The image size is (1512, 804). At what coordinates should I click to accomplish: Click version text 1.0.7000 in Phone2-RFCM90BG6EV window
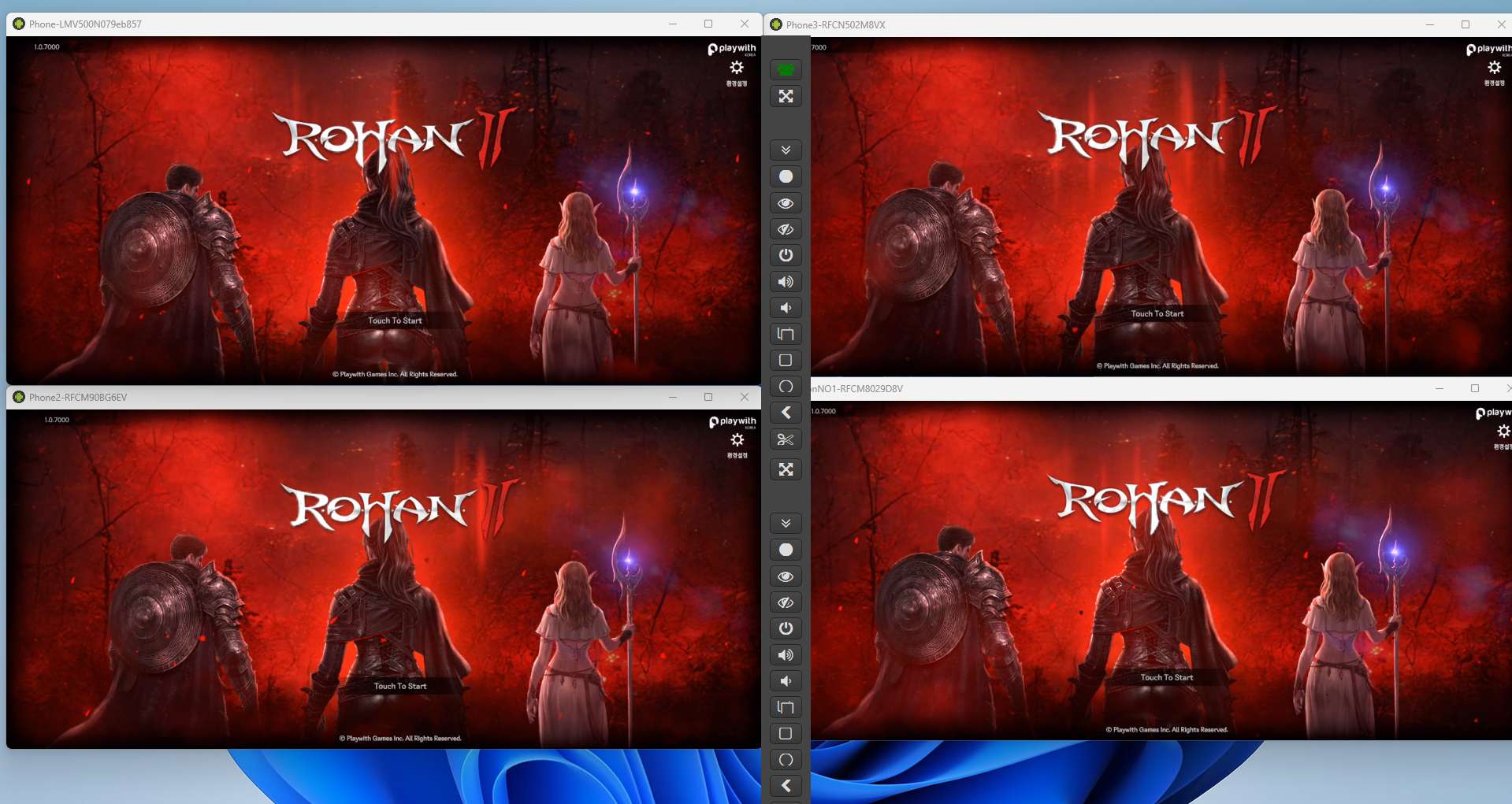tap(57, 421)
